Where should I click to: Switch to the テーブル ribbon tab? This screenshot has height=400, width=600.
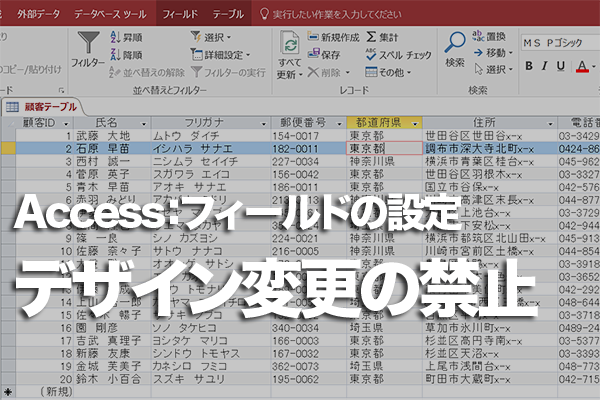228,14
